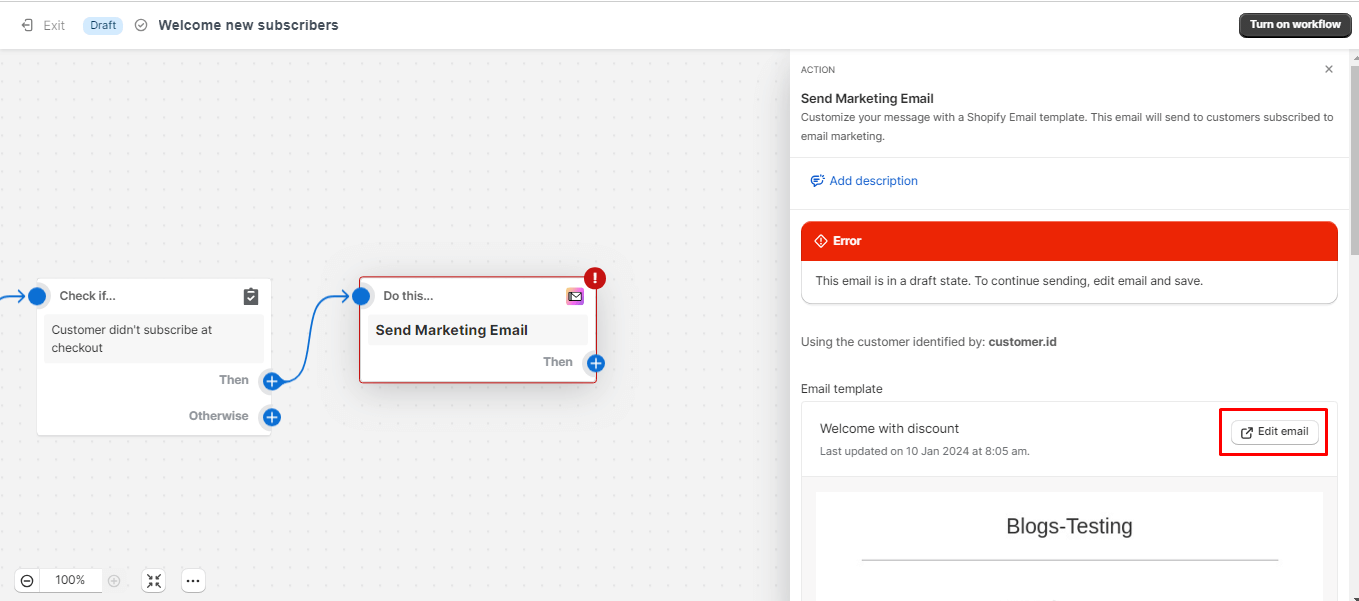1359x601 pixels.
Task: Close the Send Marketing Email action panel
Action: click(x=1328, y=68)
